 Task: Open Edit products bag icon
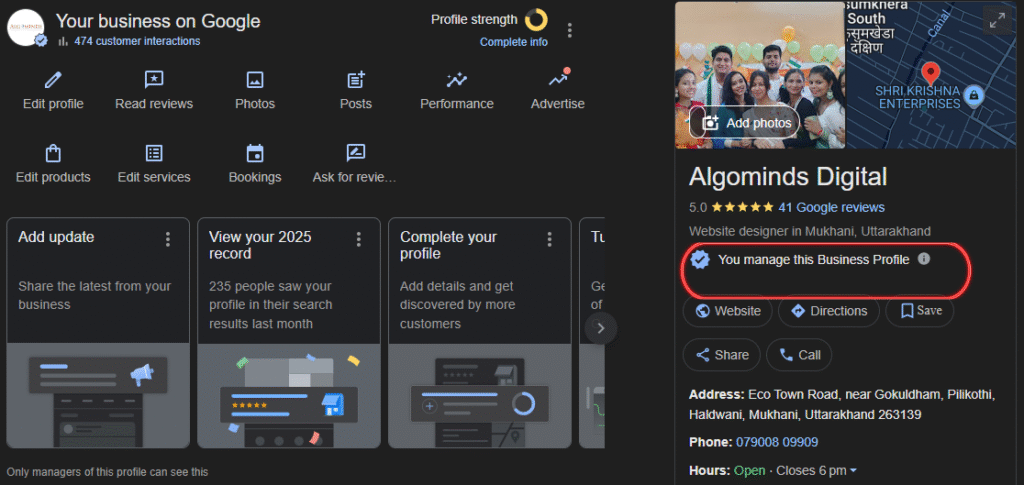pyautogui.click(x=53, y=153)
